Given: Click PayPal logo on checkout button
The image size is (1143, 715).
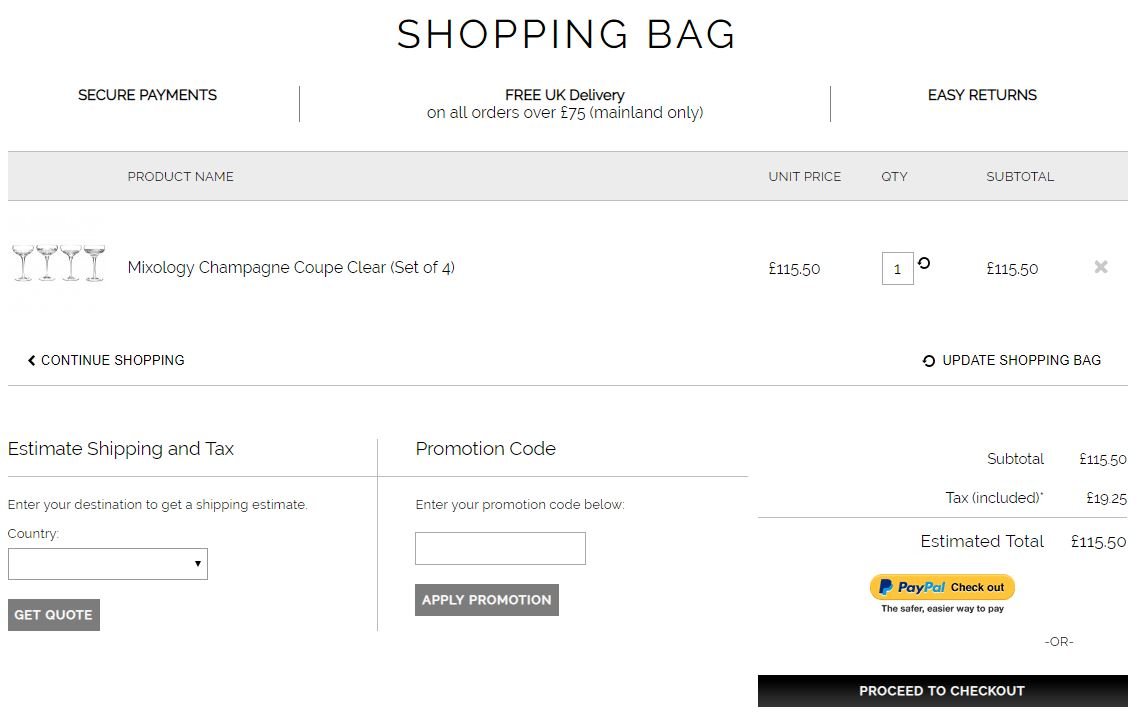Looking at the screenshot, I should pos(912,587).
